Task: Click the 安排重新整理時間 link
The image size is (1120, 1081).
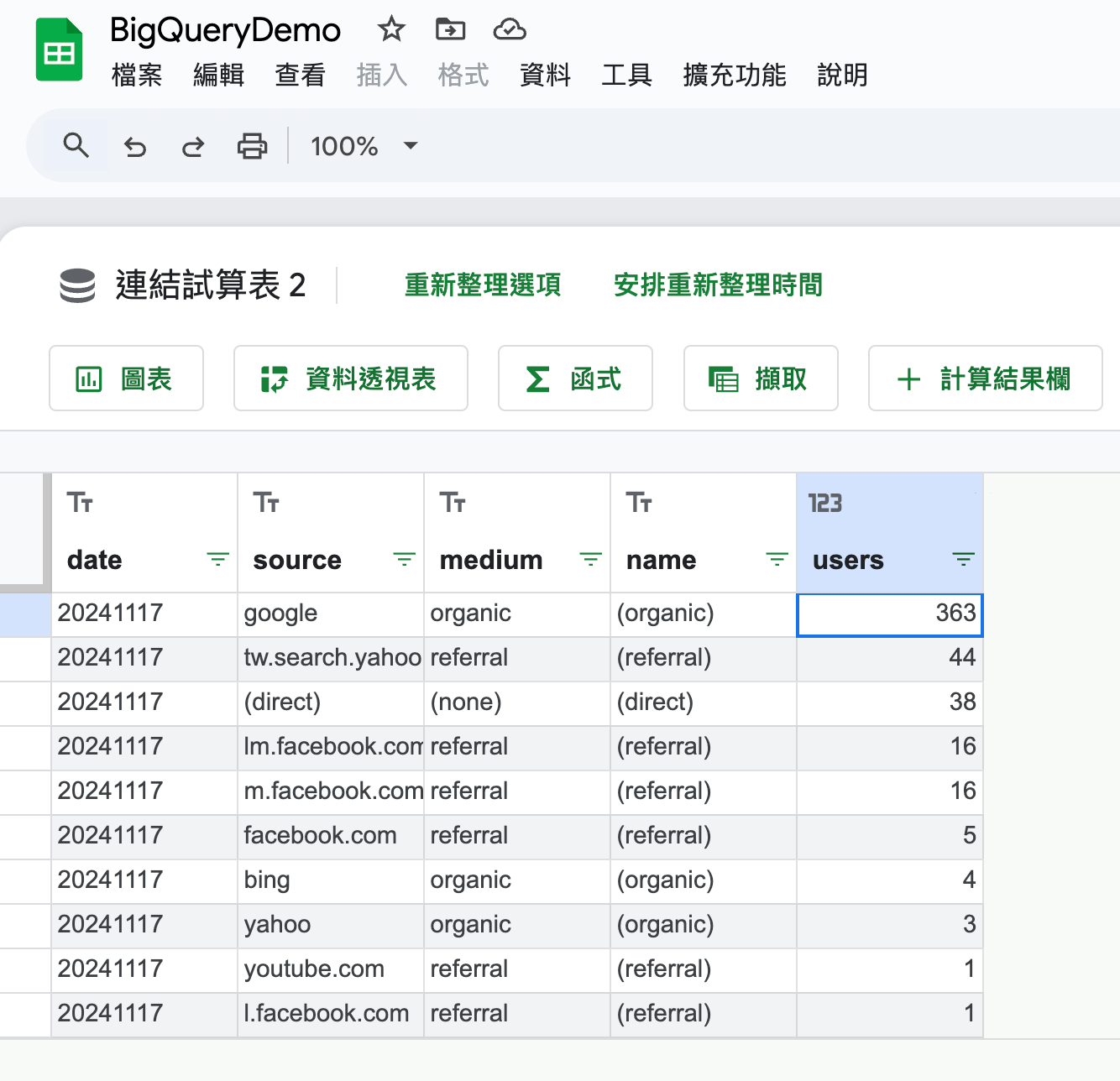Action: 718,285
